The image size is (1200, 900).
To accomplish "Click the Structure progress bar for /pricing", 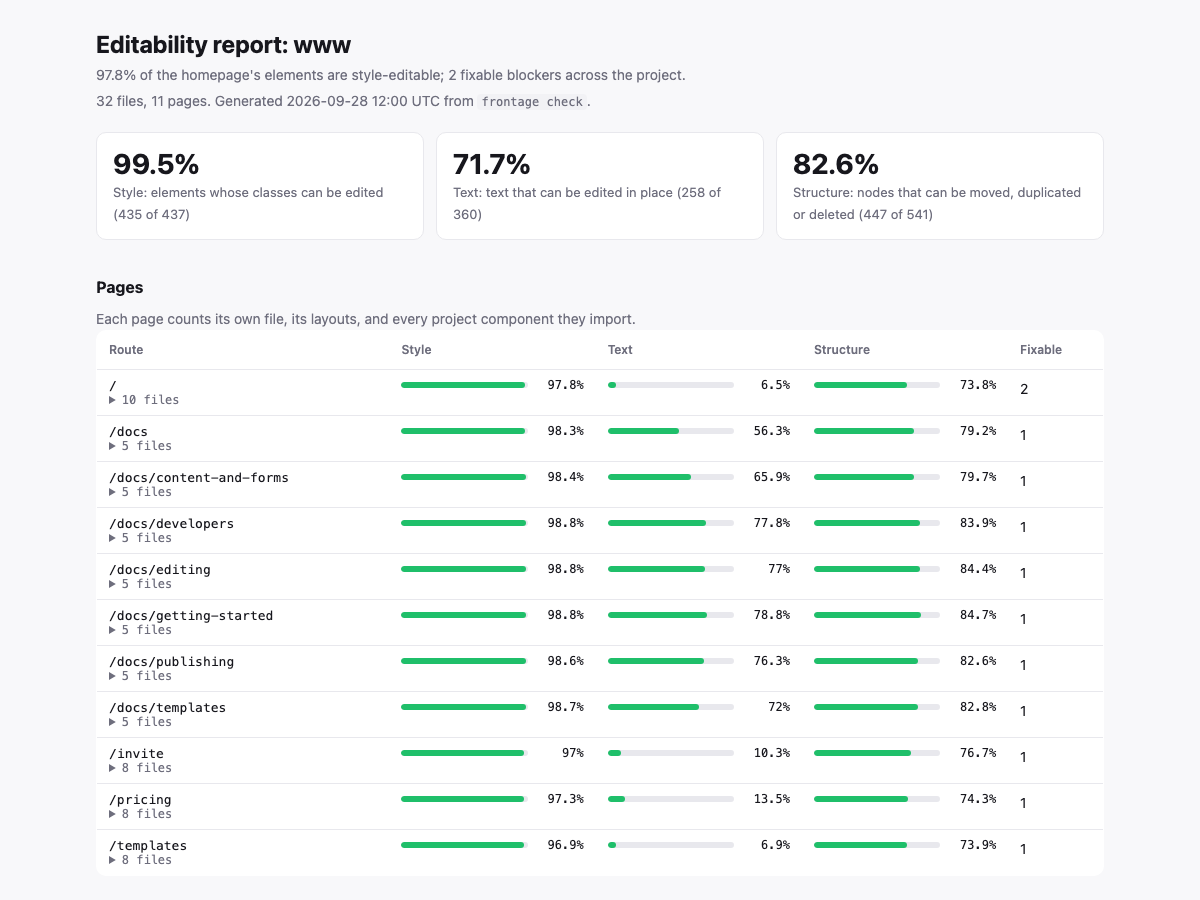I will (x=877, y=799).
